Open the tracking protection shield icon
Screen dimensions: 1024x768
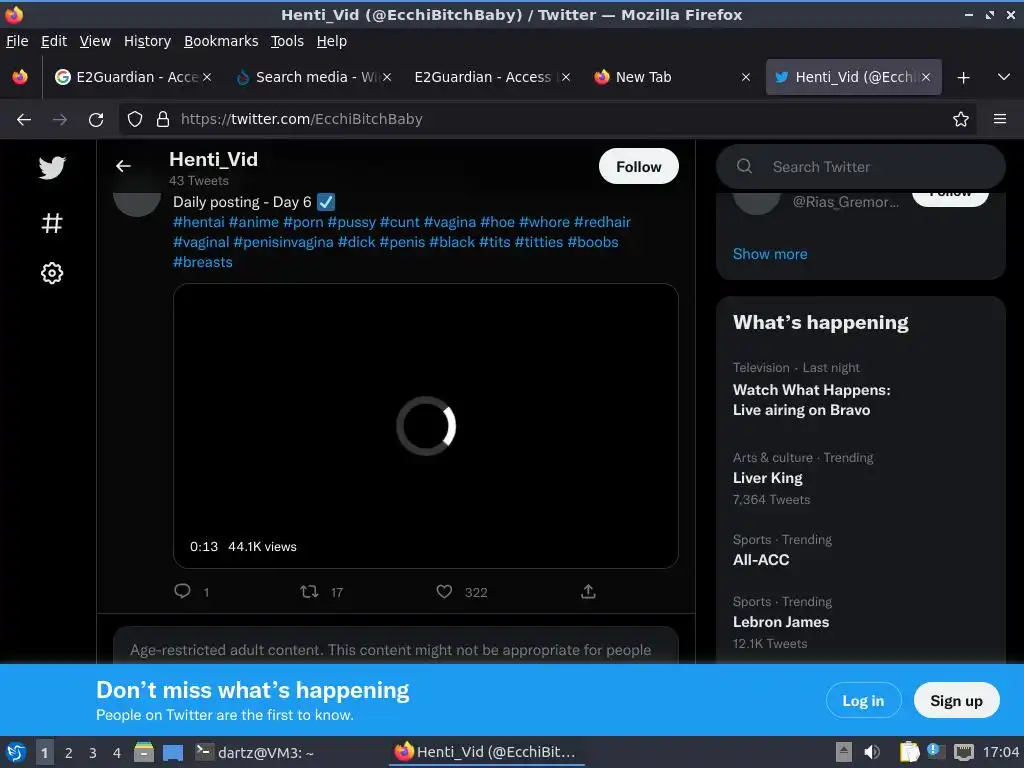[135, 119]
